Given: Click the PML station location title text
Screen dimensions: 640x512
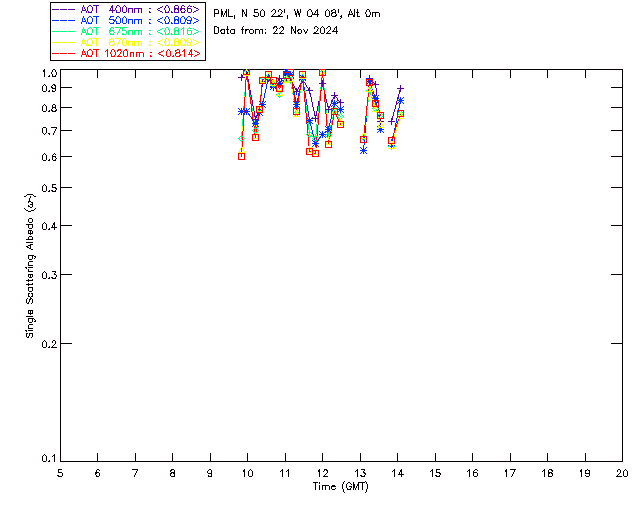Looking at the screenshot, I should 297,14.
